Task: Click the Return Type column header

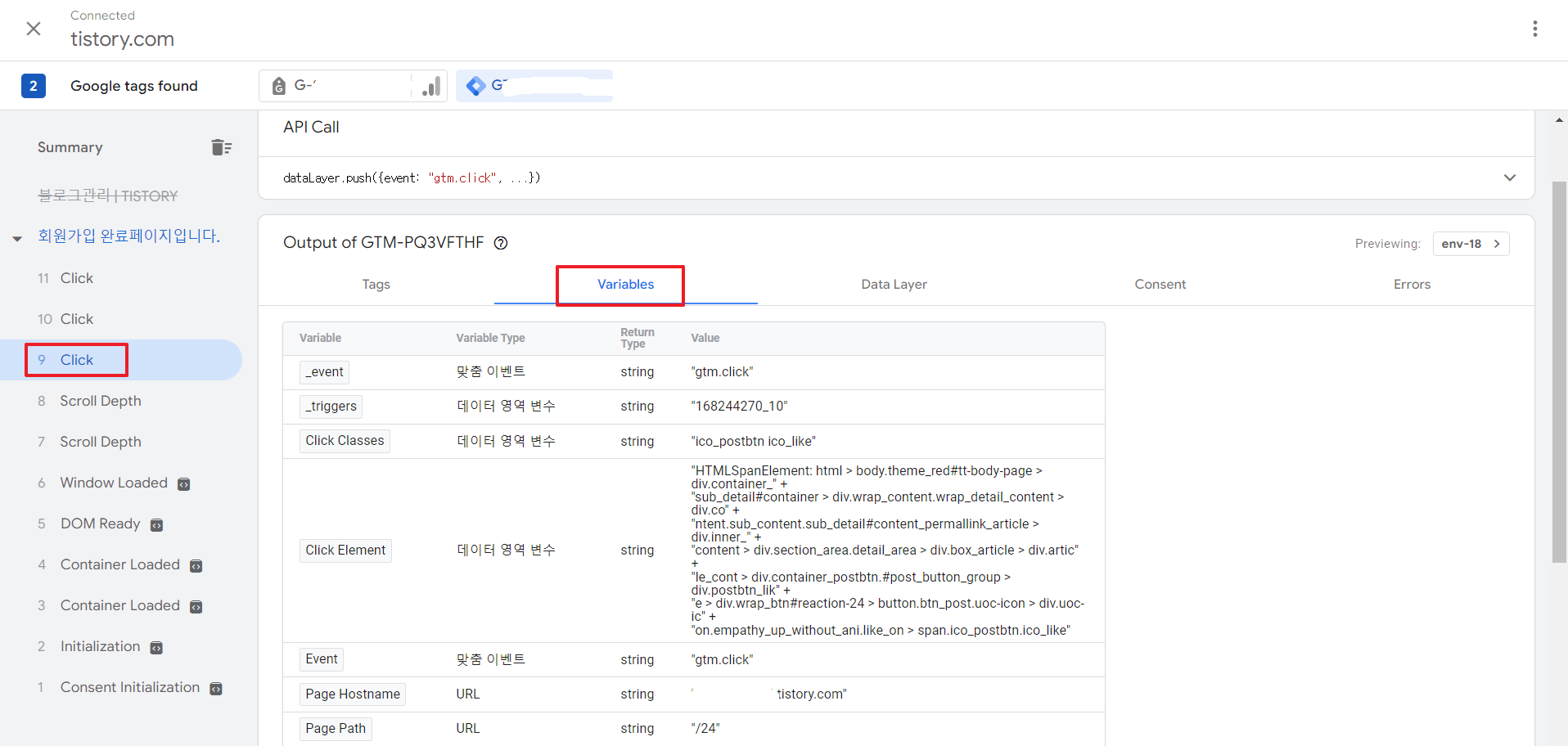Action: (637, 338)
